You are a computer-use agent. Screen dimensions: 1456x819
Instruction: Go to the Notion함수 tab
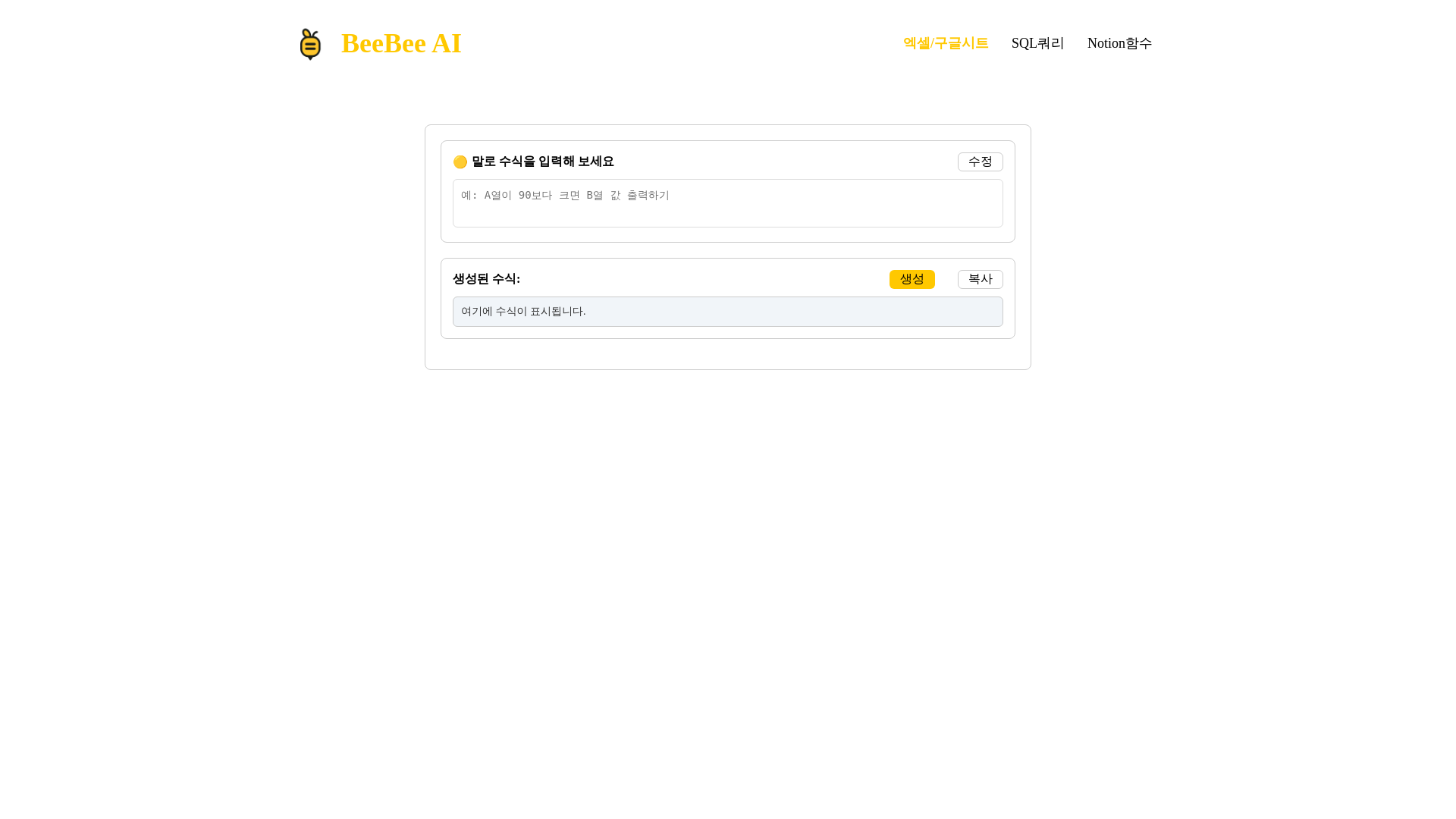1119,43
